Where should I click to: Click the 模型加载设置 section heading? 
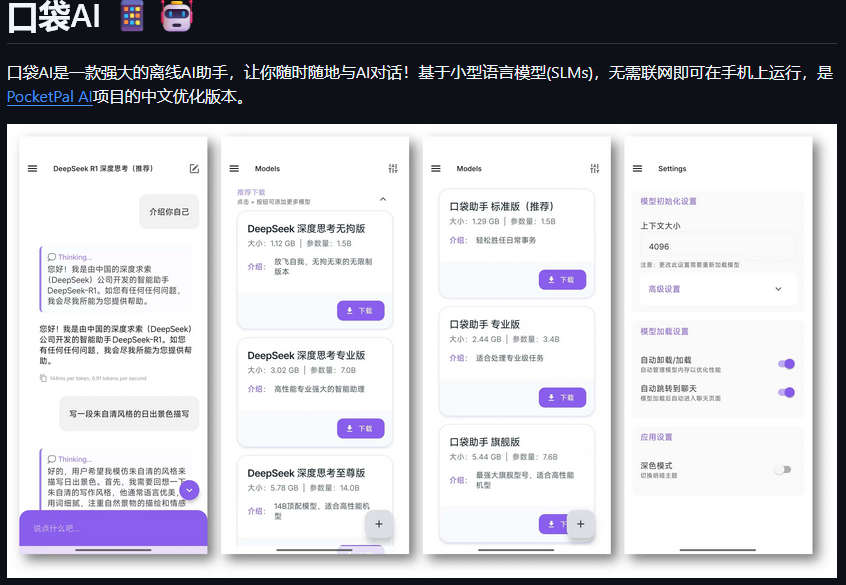[664, 331]
